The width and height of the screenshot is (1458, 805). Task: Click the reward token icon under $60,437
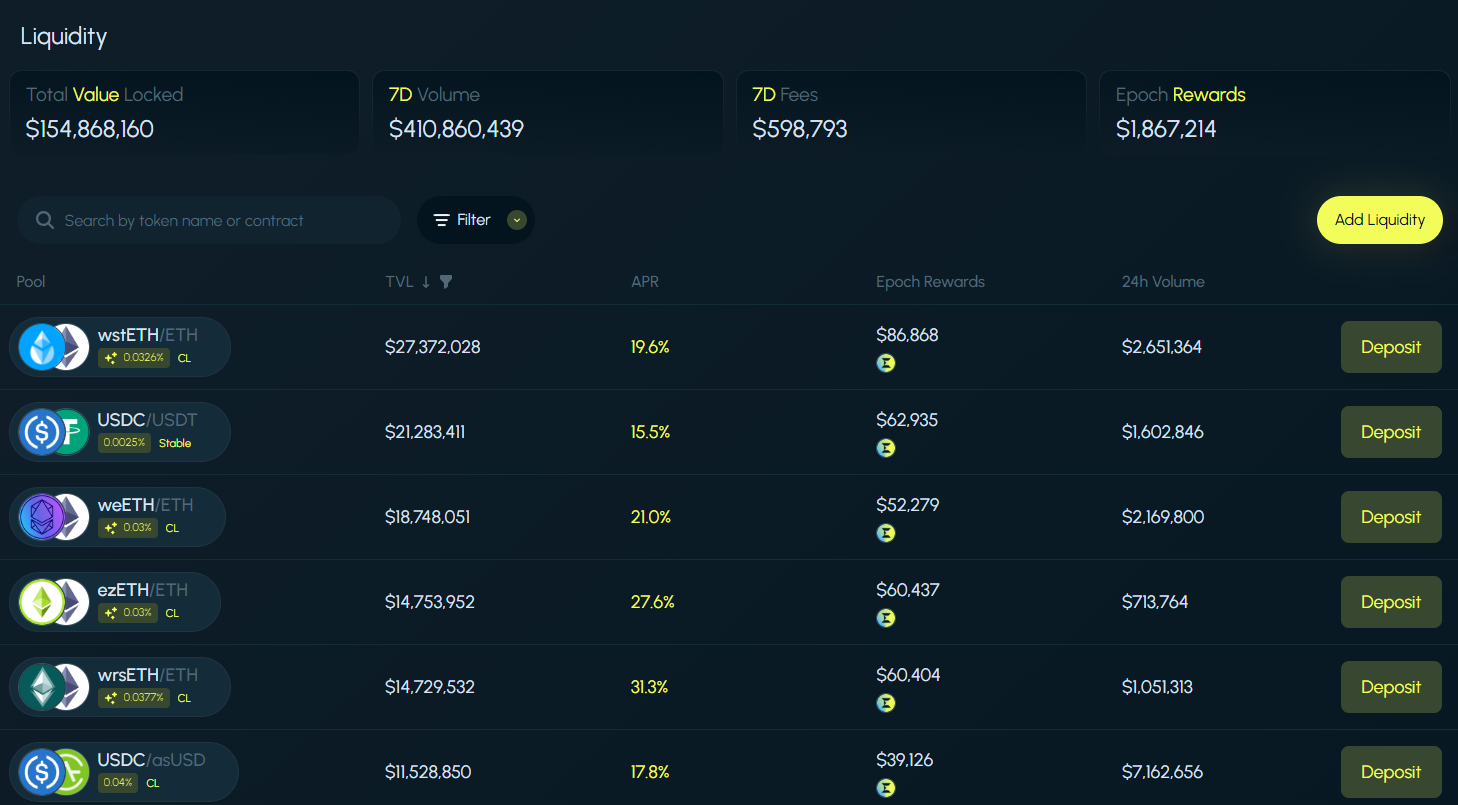885,618
